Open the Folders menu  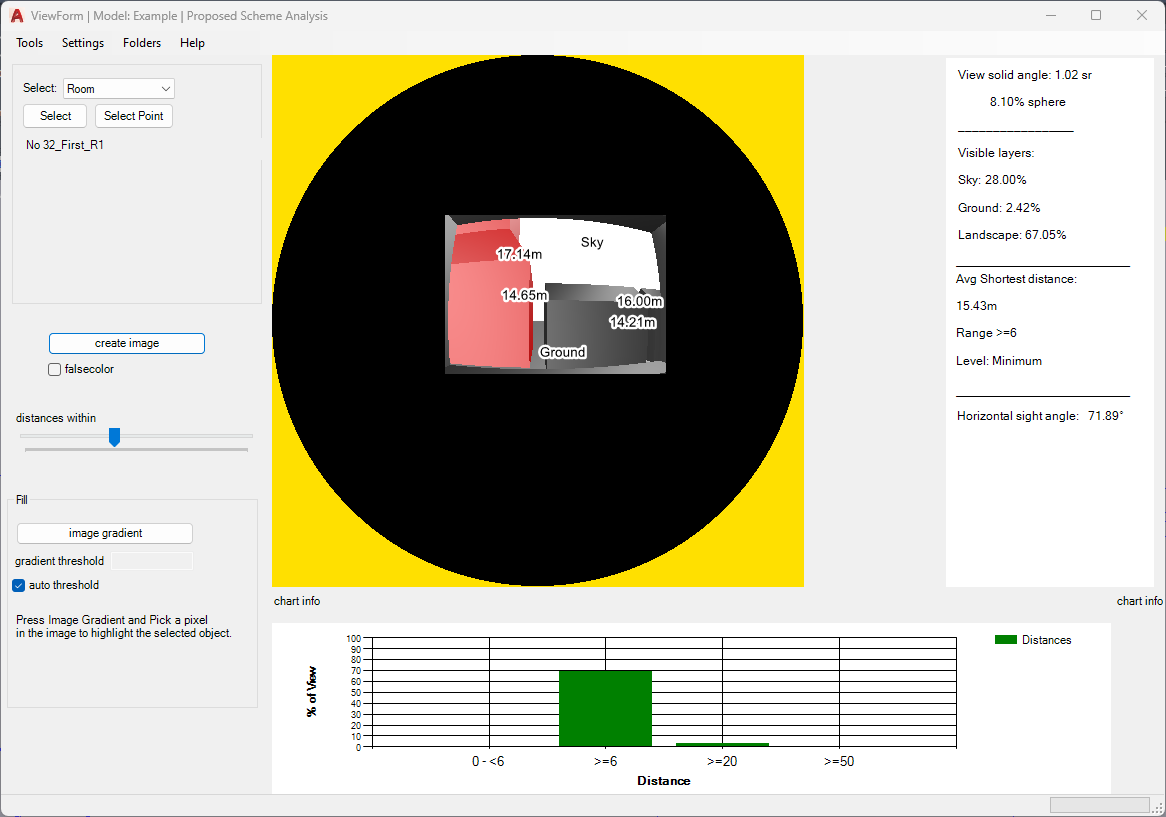[142, 43]
